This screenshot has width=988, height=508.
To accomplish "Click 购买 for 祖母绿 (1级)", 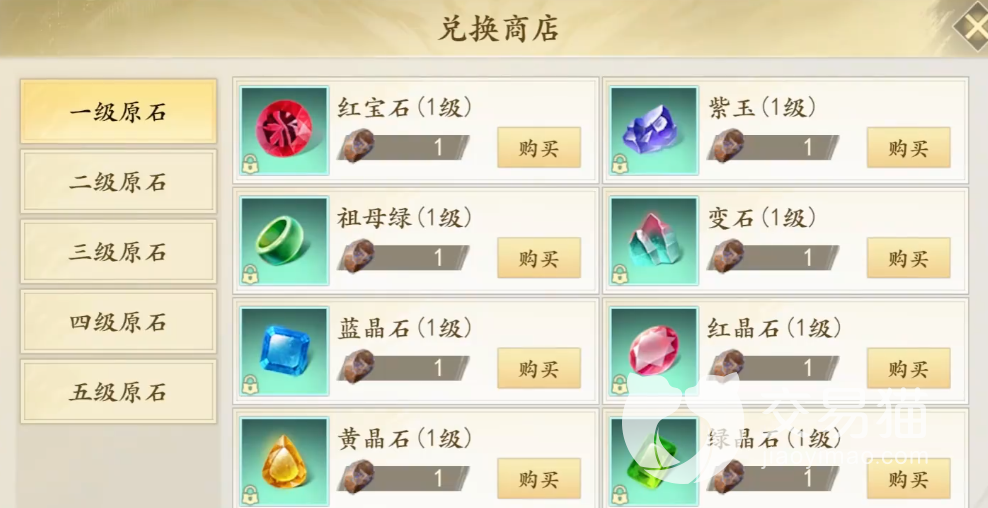I will click(x=539, y=258).
